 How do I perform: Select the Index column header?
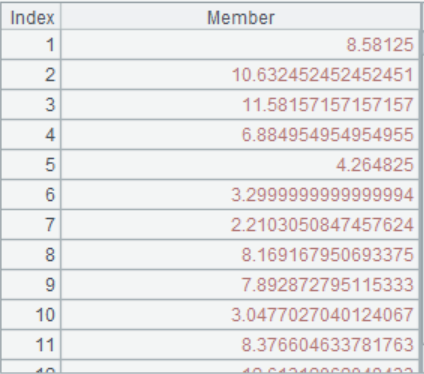(x=31, y=16)
